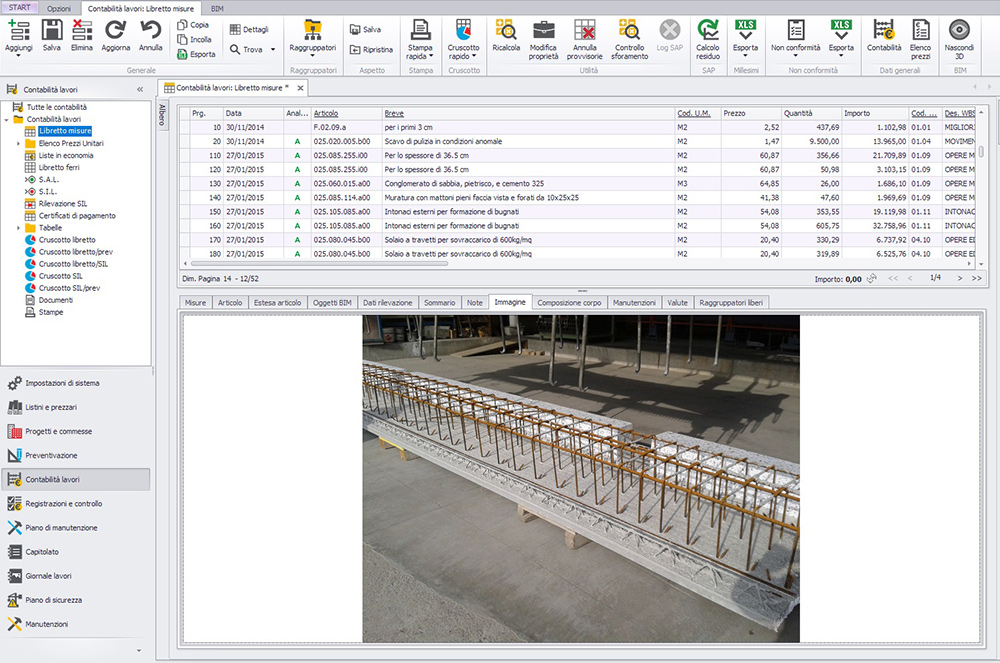Expand the Tabelle tree node
Image resolution: width=1000 pixels, height=663 pixels.
(18, 228)
